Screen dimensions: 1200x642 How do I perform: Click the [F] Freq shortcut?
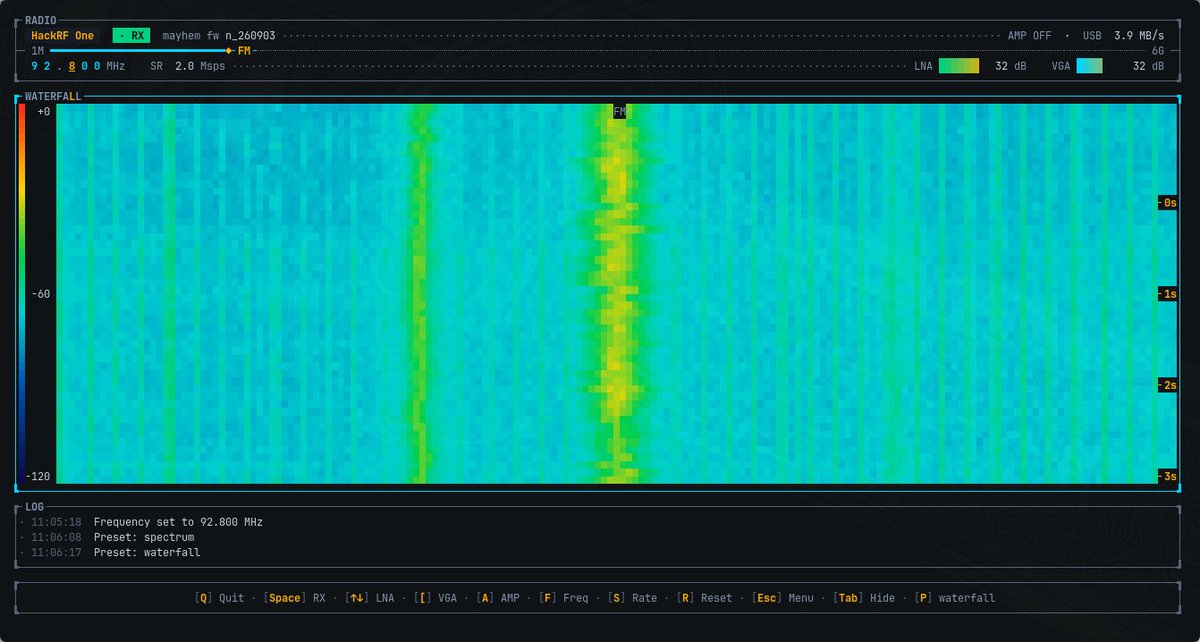pyautogui.click(x=565, y=598)
